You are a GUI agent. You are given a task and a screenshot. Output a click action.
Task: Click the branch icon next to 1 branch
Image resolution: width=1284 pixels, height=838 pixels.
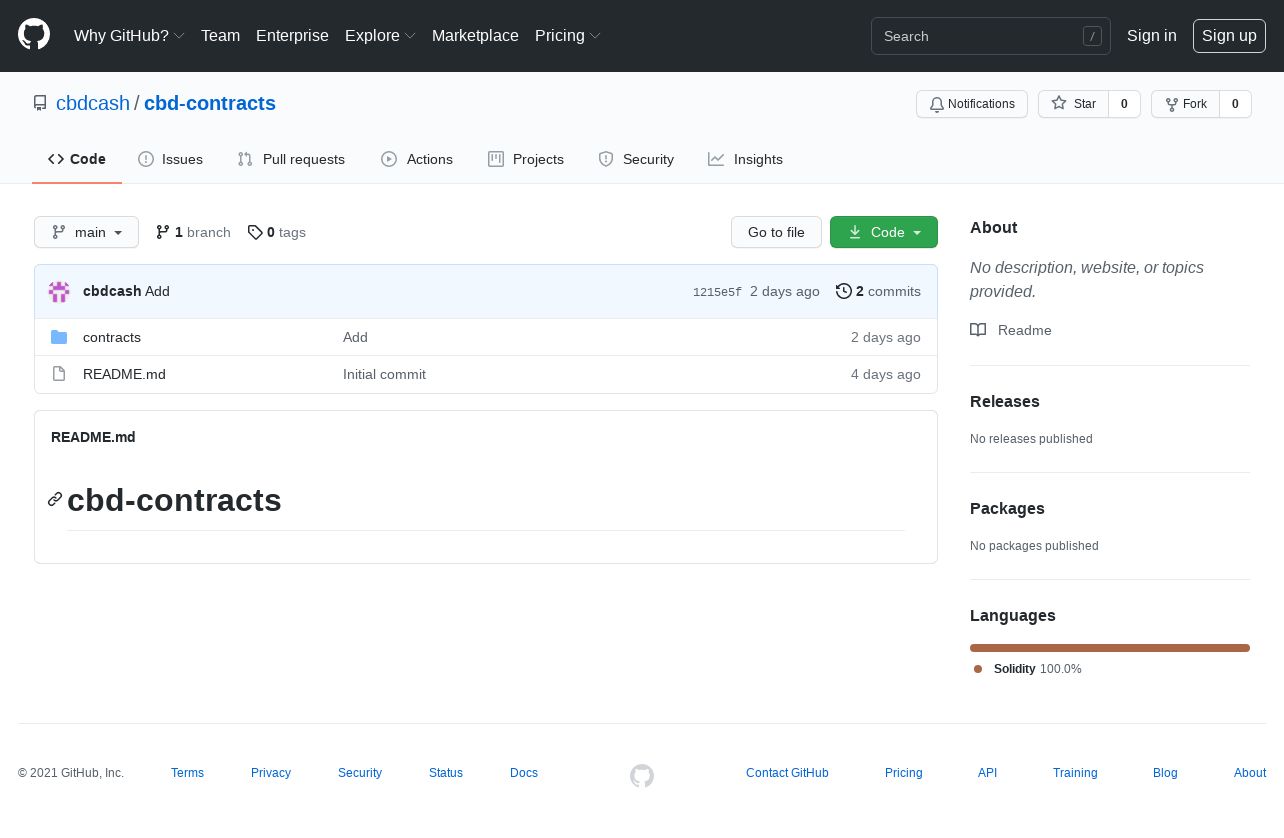163,232
